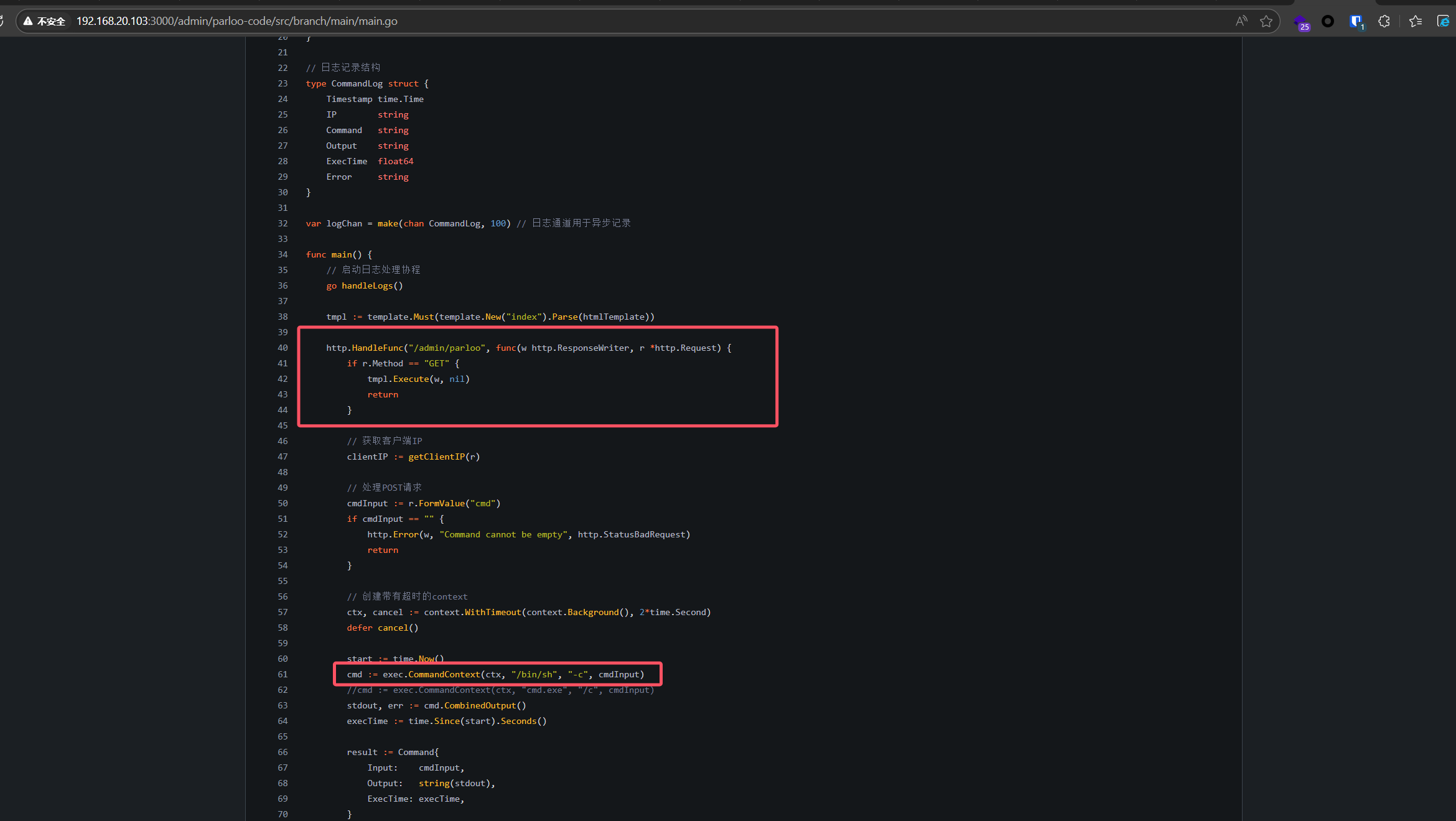Click the commented cmd.exe line 62
The height and width of the screenshot is (821, 1456).
point(500,690)
